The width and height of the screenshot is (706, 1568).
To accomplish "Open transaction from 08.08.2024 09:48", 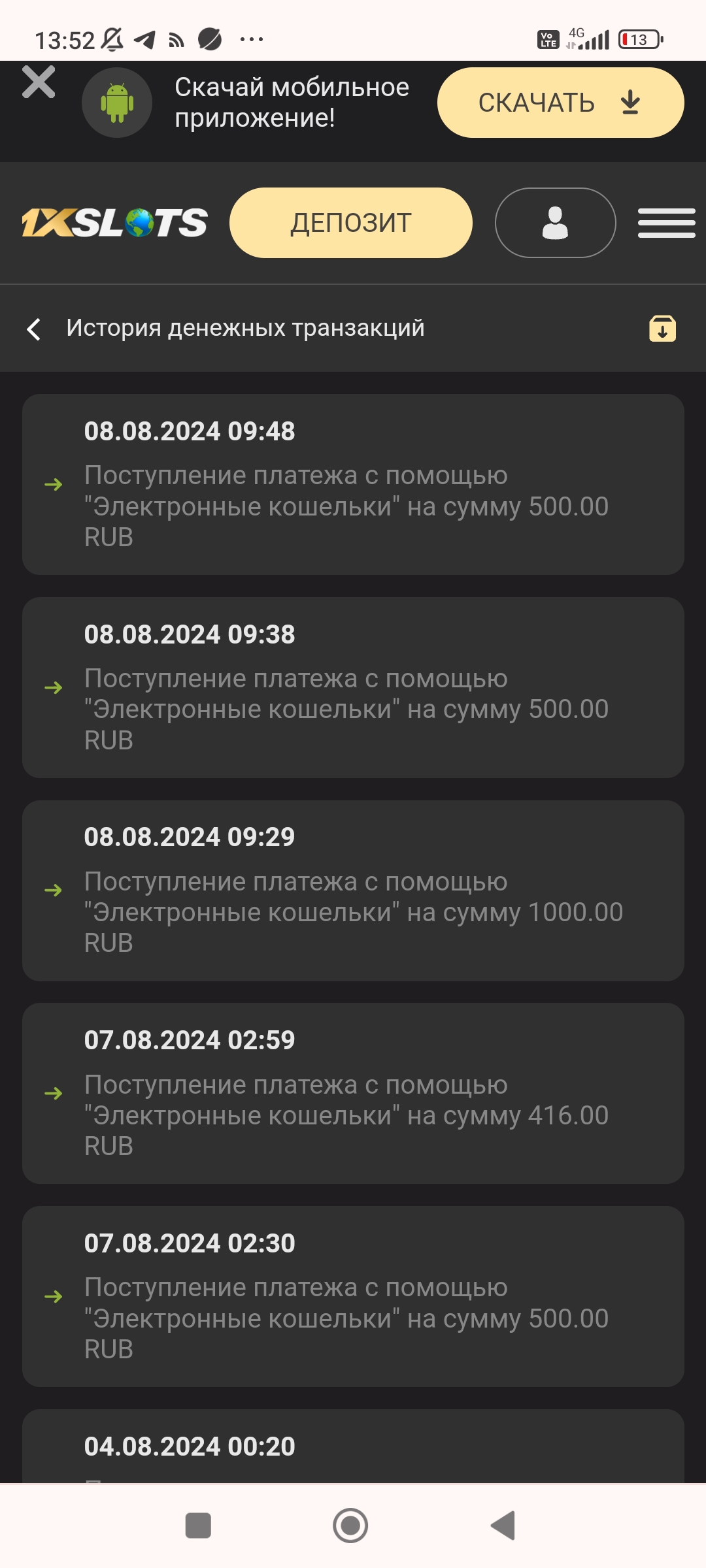I will point(353,484).
